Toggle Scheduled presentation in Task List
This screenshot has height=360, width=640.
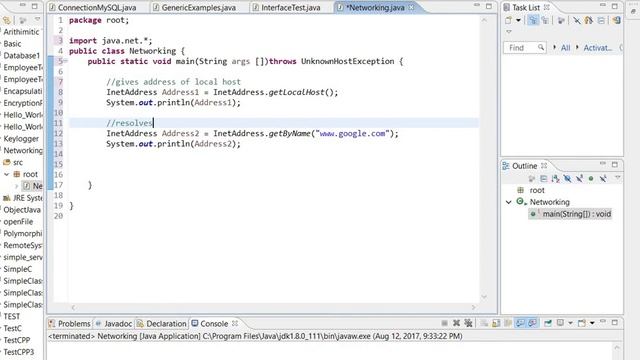545,20
